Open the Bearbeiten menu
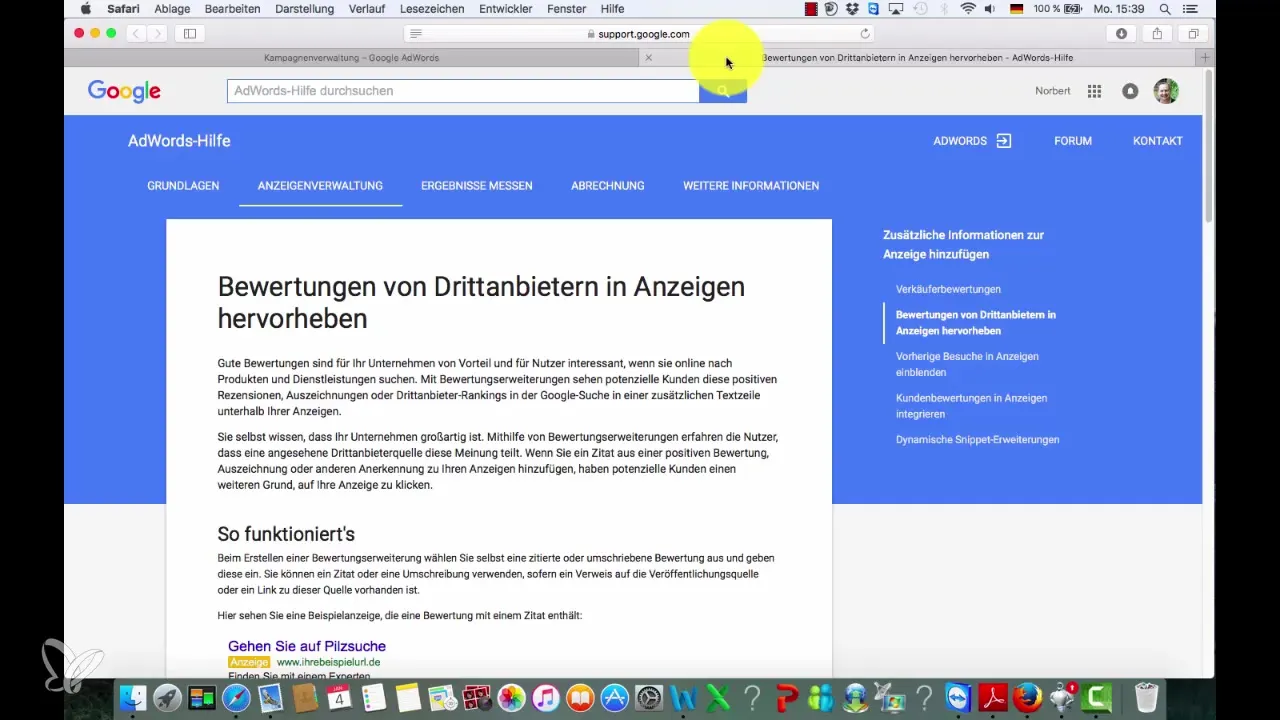Viewport: 1280px width, 720px height. (232, 9)
